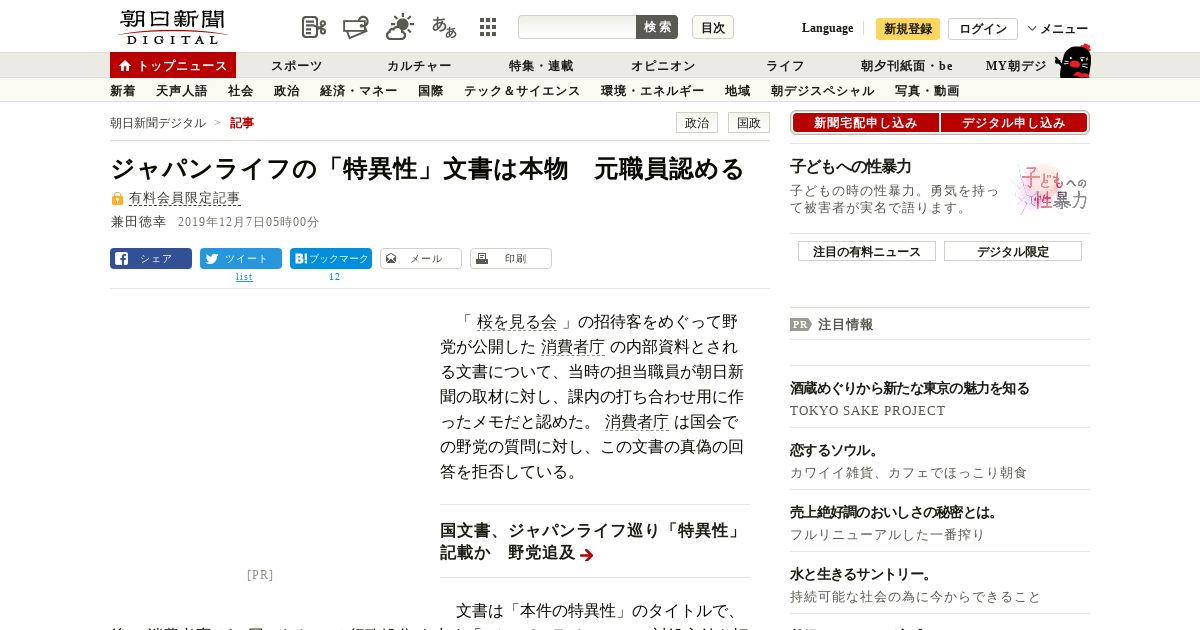Open the オピニオン tab
Viewport: 1200px width, 630px height.
coord(663,66)
